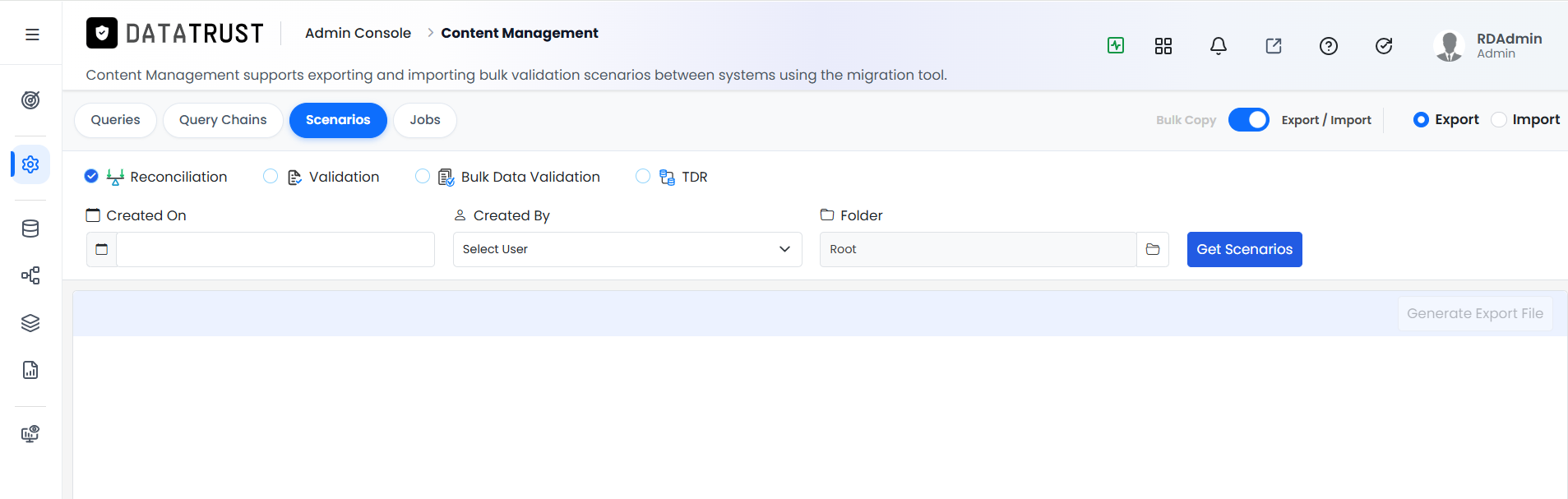1568x499 pixels.
Task: Open the layers stack sidebar icon
Action: point(30,323)
